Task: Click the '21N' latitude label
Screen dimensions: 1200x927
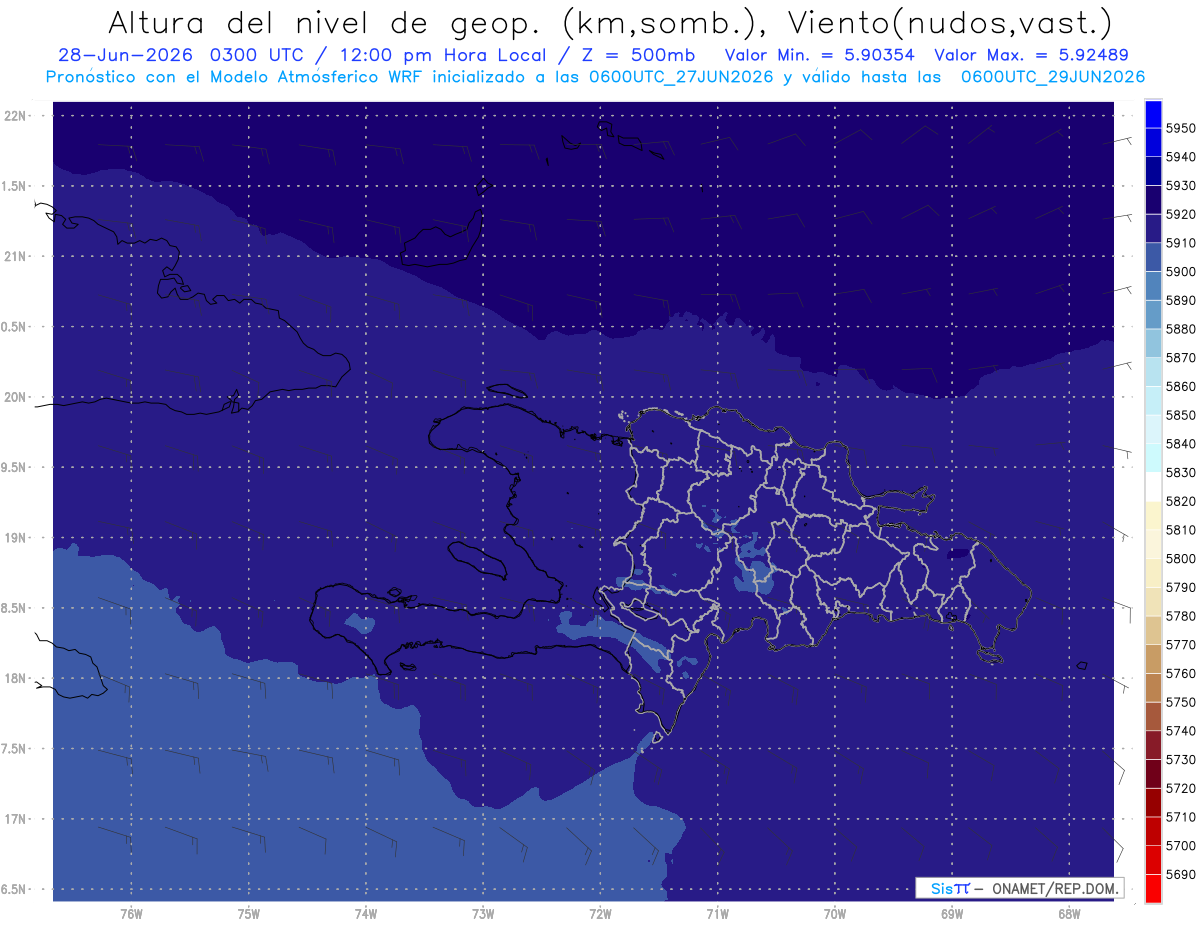Action: tap(17, 257)
